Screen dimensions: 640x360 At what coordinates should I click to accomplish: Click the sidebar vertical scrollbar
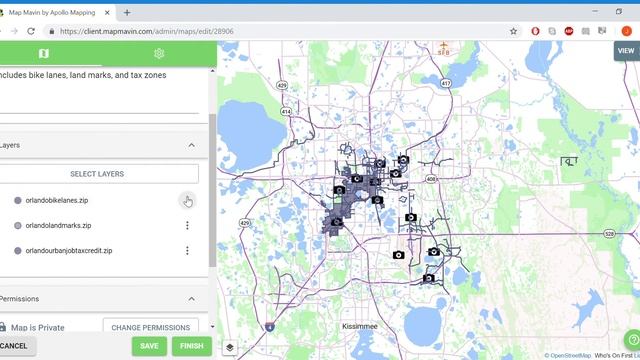pyautogui.click(x=212, y=190)
